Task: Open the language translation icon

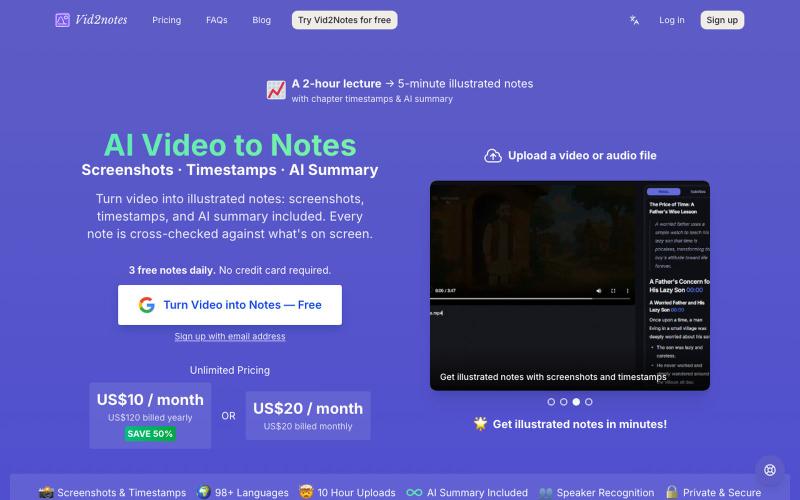Action: coord(634,20)
